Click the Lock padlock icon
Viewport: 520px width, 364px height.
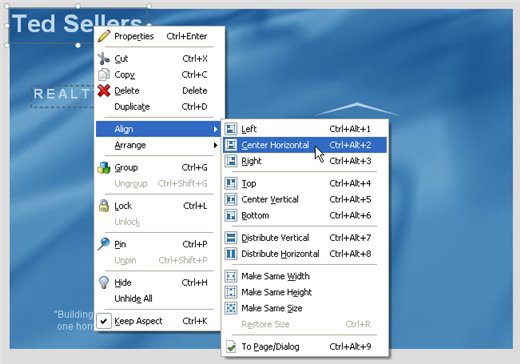104,206
